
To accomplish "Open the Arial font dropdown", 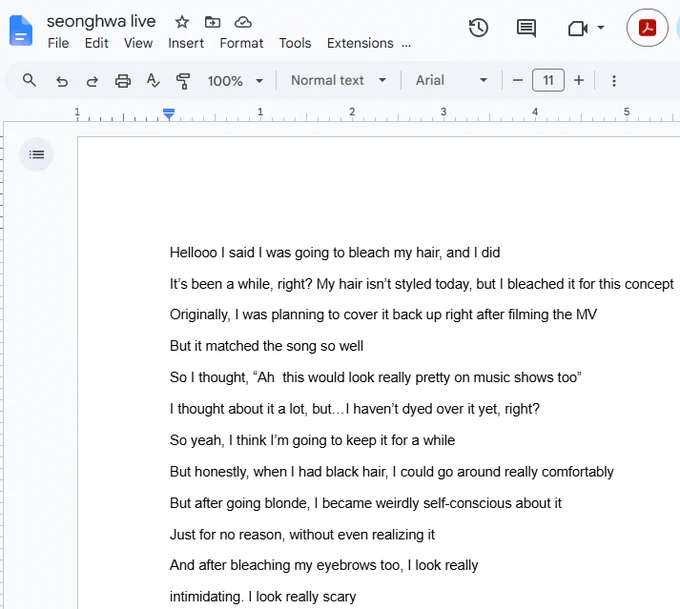I will pos(451,80).
